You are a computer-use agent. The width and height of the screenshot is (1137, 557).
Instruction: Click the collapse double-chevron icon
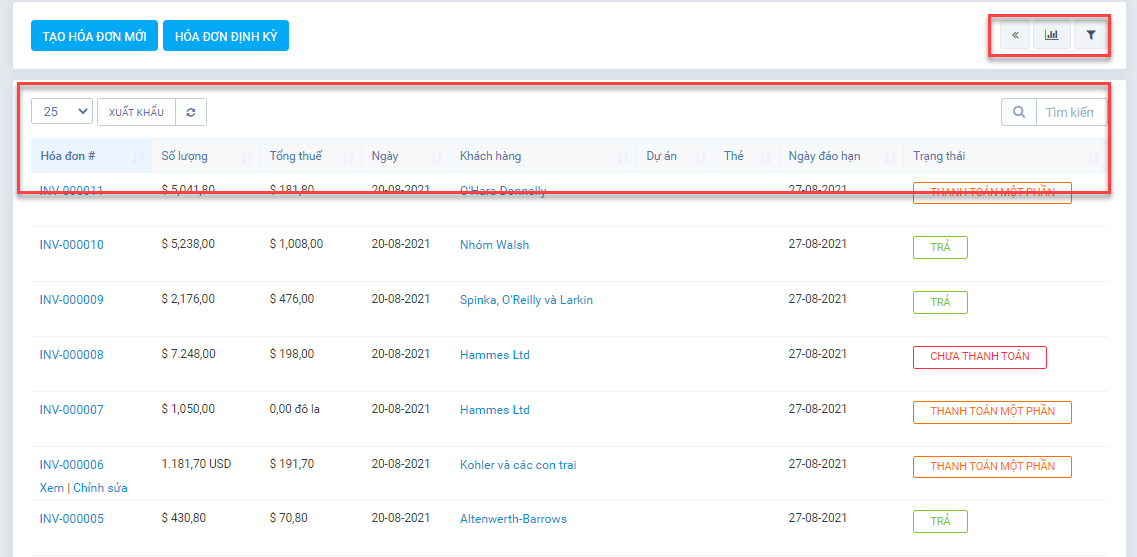[x=1015, y=36]
